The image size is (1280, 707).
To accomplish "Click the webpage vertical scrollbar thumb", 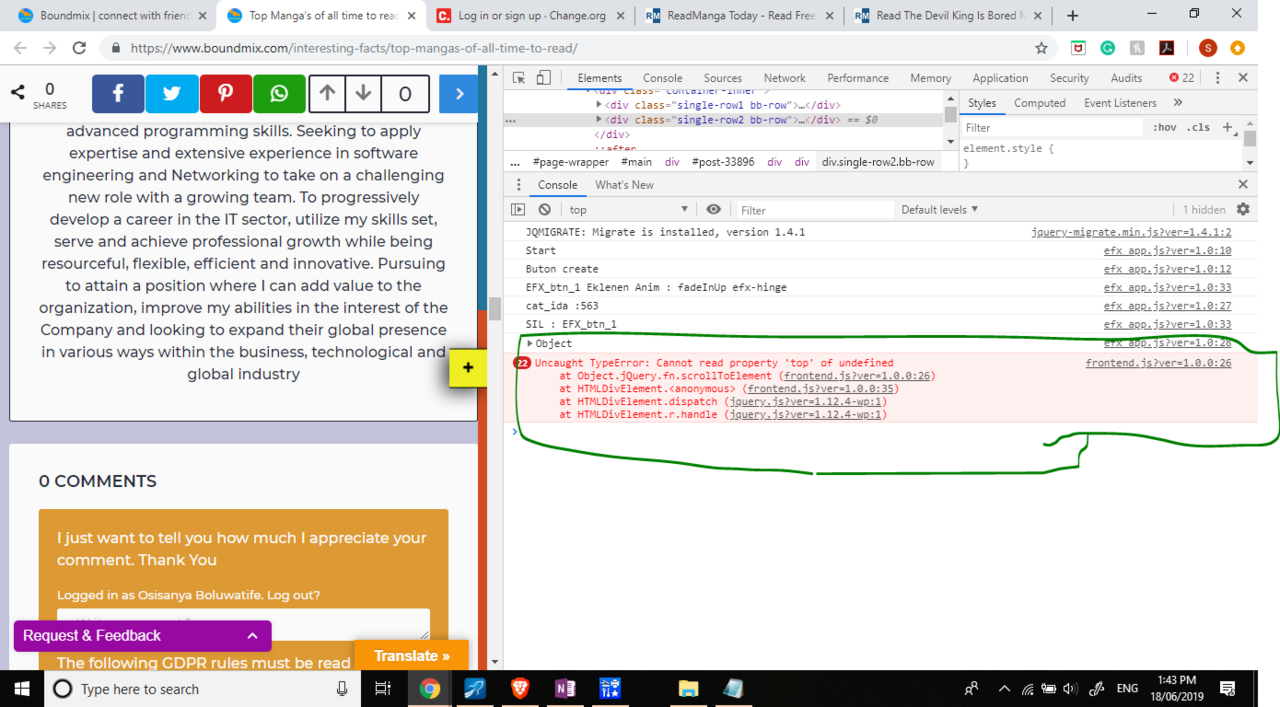I will (494, 308).
